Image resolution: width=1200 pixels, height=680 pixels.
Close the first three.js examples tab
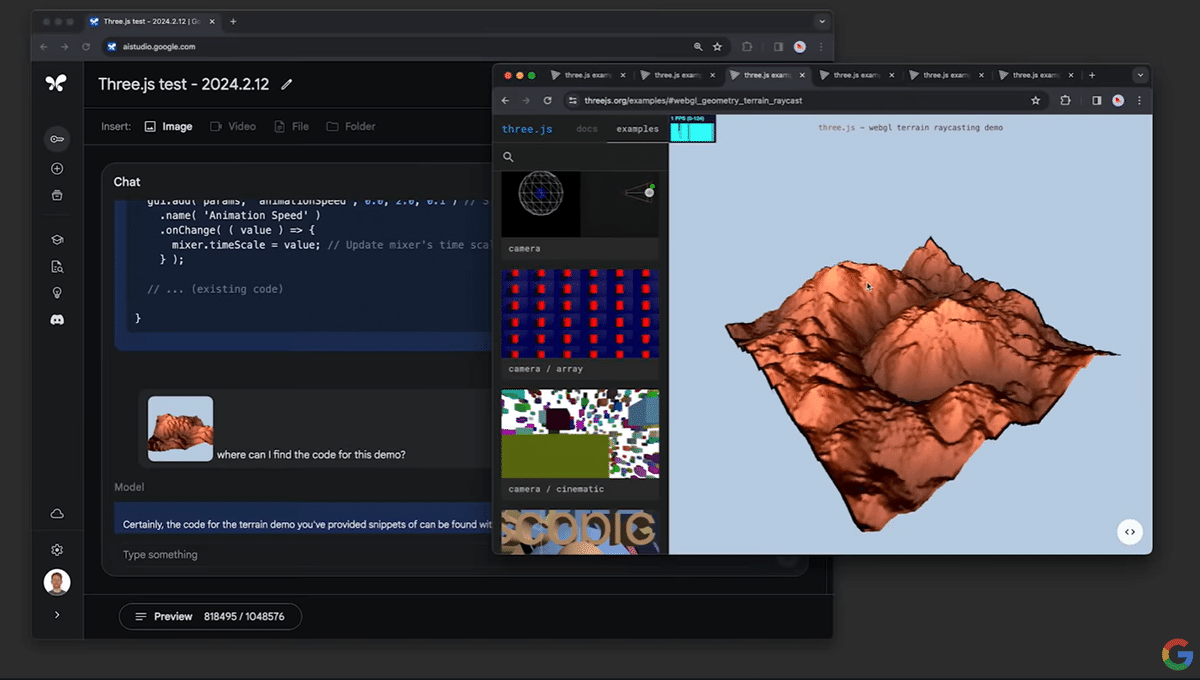point(624,75)
